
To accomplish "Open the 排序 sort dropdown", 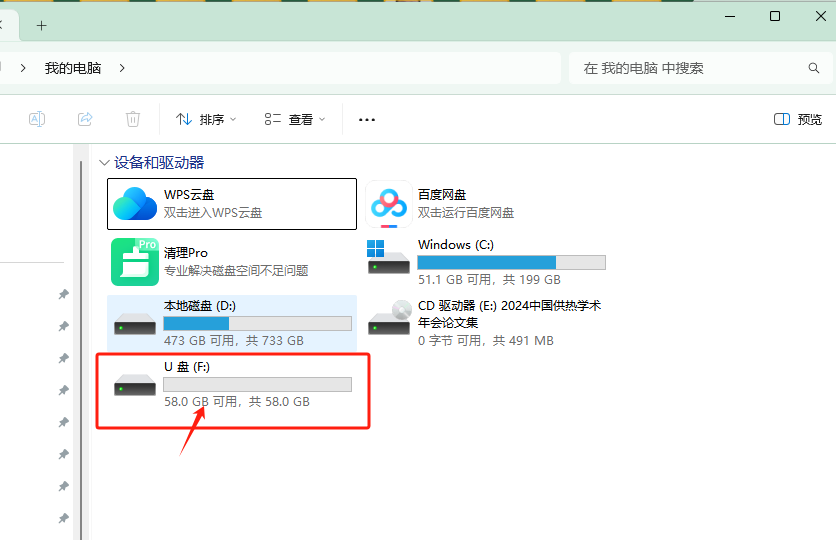I will point(206,119).
